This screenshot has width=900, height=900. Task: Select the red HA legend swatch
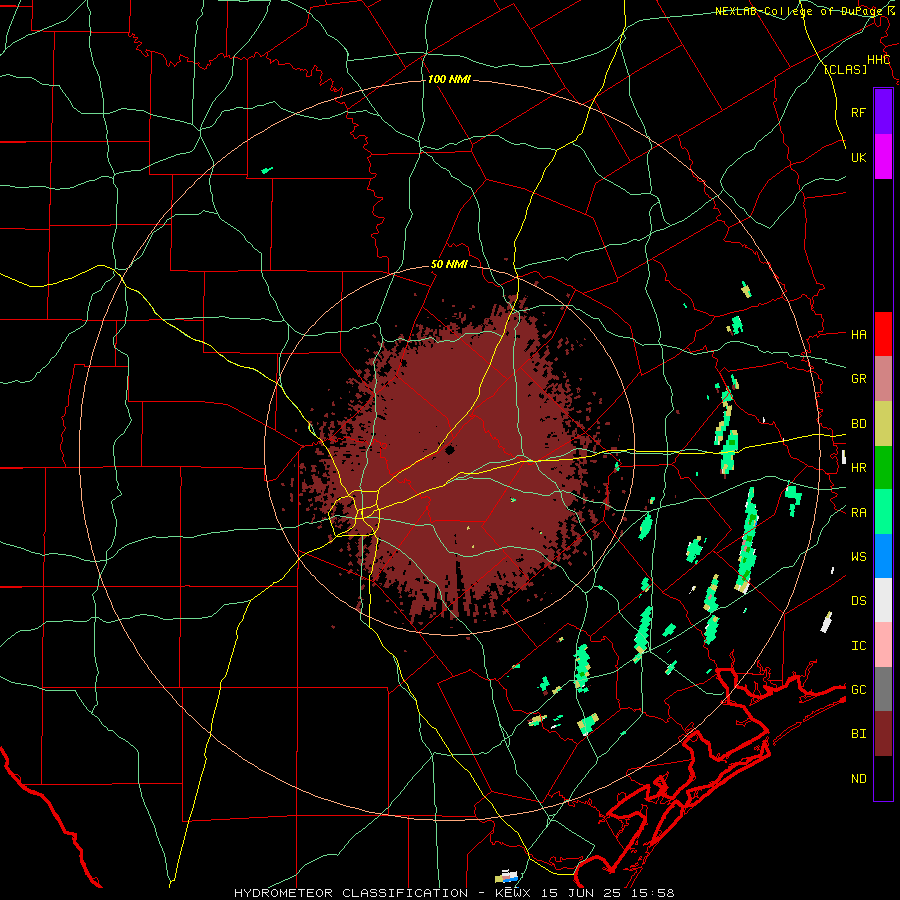pos(883,334)
